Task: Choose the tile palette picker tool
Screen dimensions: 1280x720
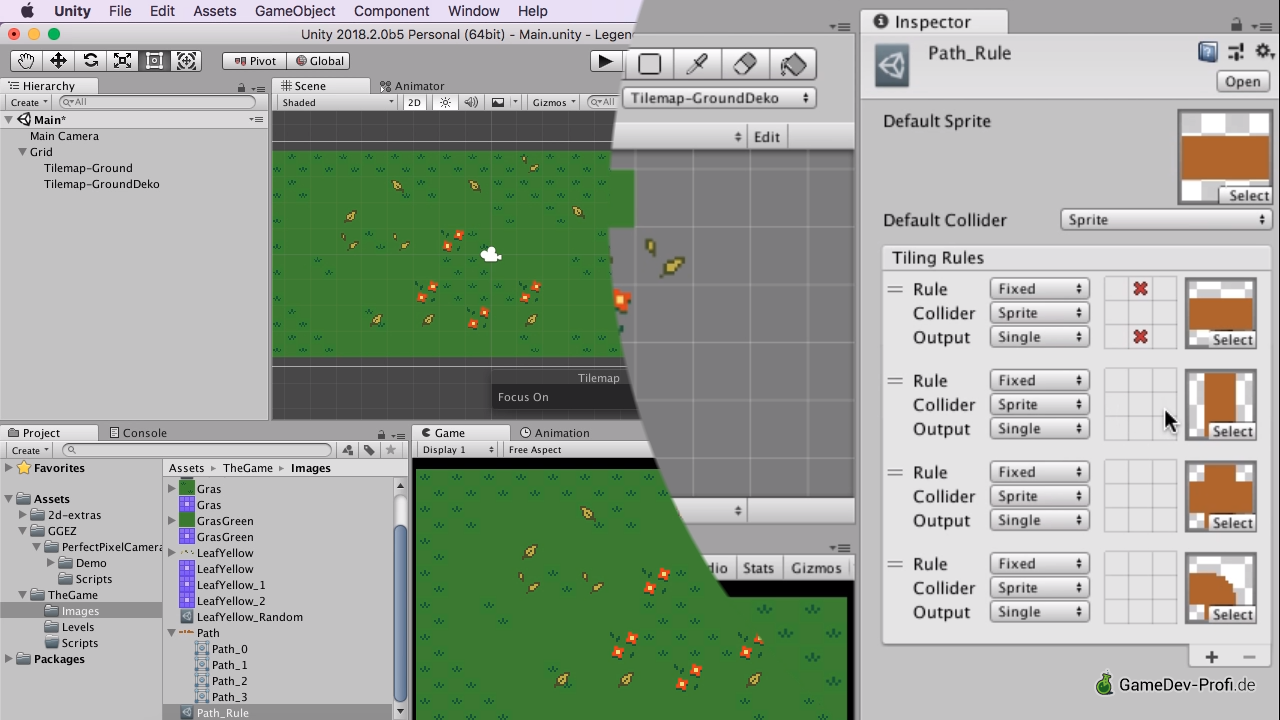Action: tap(697, 64)
